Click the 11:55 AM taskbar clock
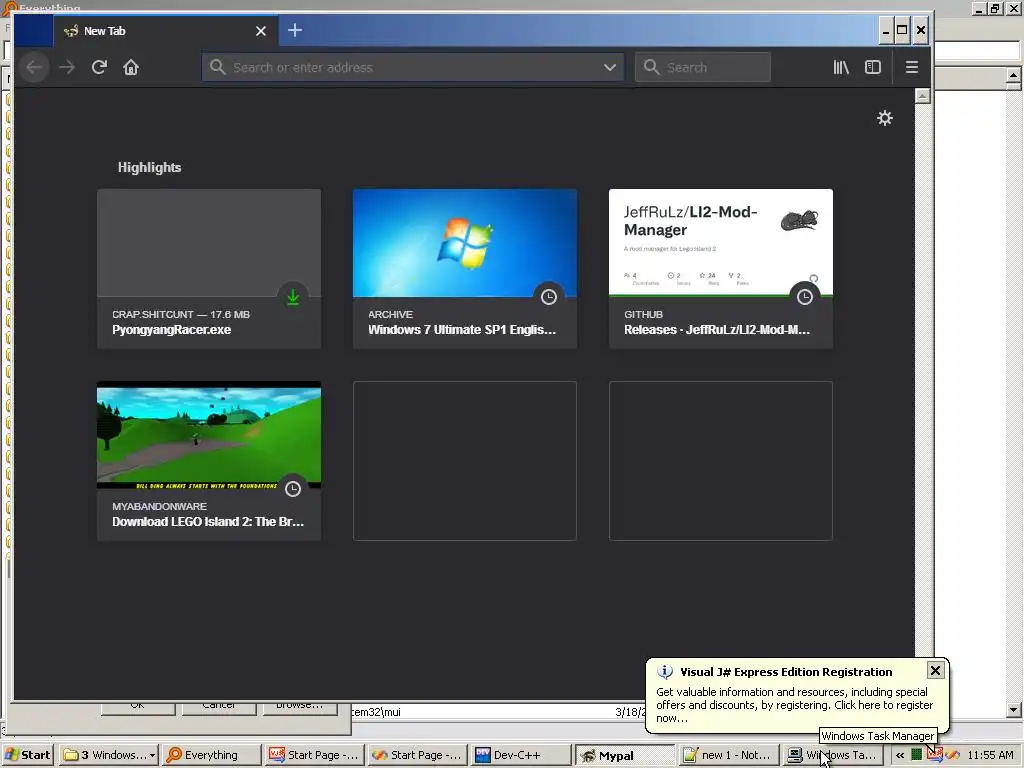The width and height of the screenshot is (1024, 768). (990, 755)
